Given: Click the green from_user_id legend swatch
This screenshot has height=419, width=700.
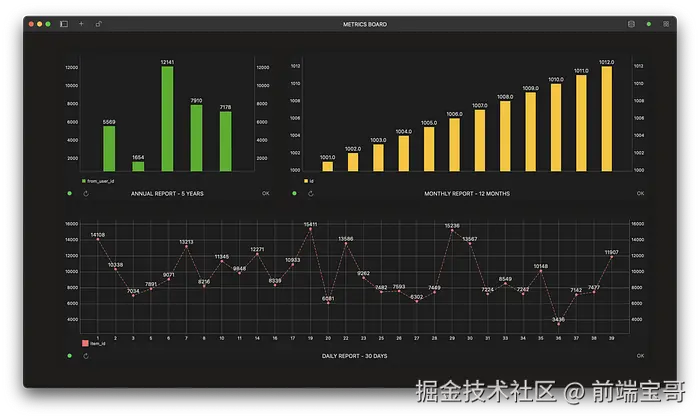Looking at the screenshot, I should point(83,181).
